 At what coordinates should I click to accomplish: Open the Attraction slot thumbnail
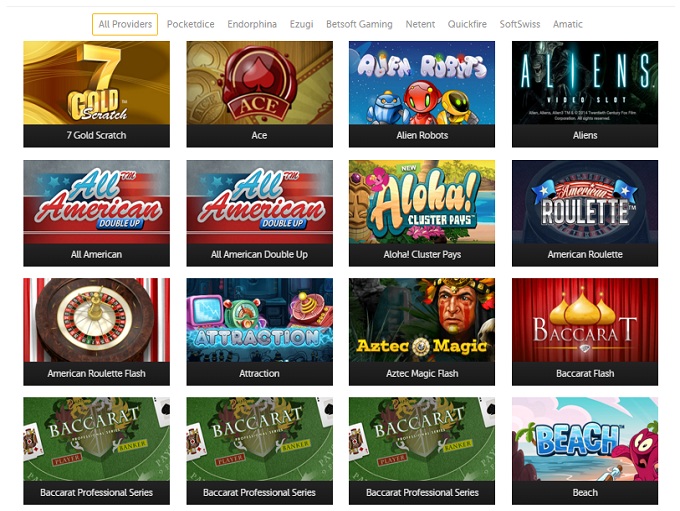(259, 320)
